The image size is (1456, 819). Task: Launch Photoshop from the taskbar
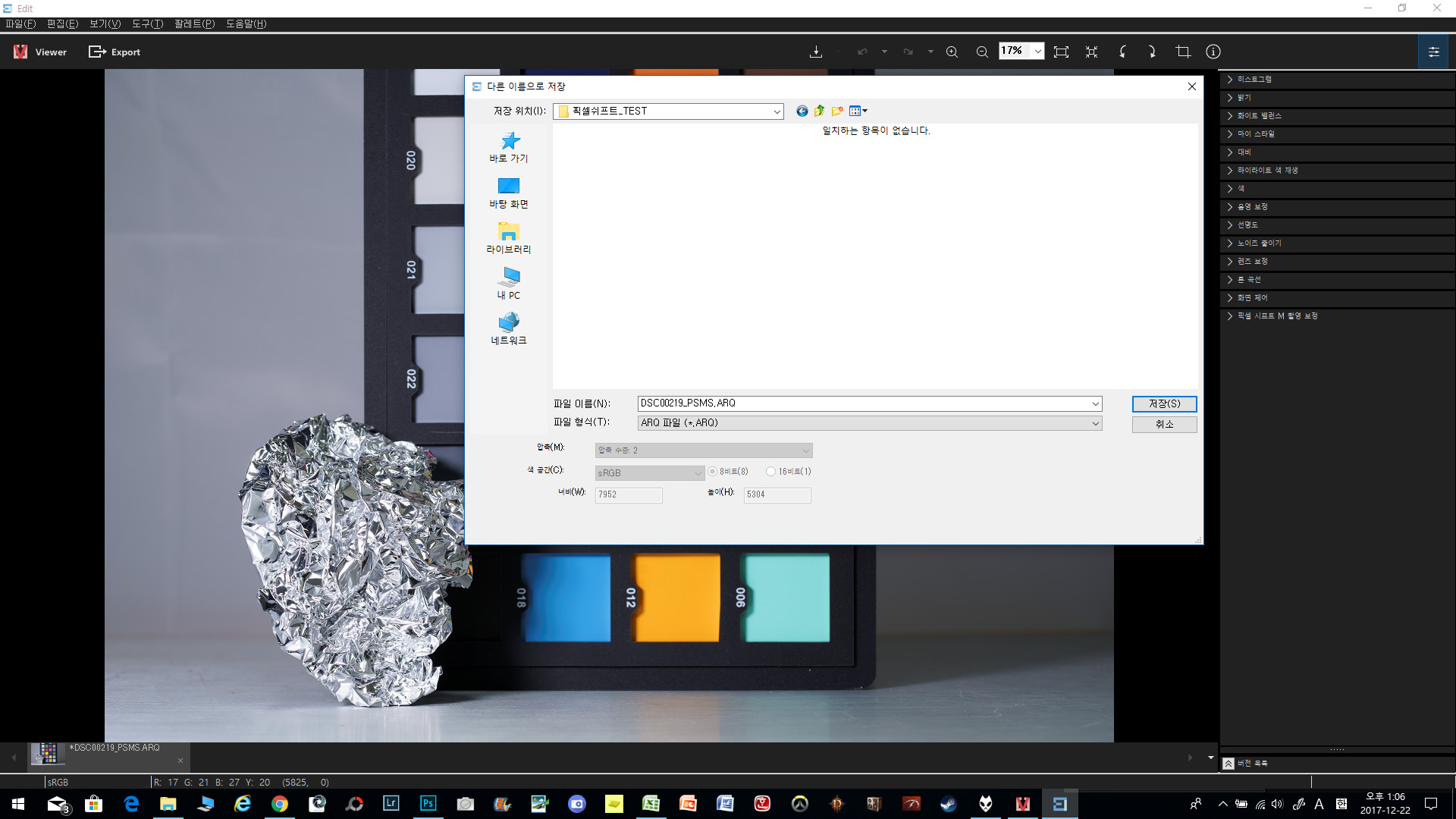pos(428,803)
